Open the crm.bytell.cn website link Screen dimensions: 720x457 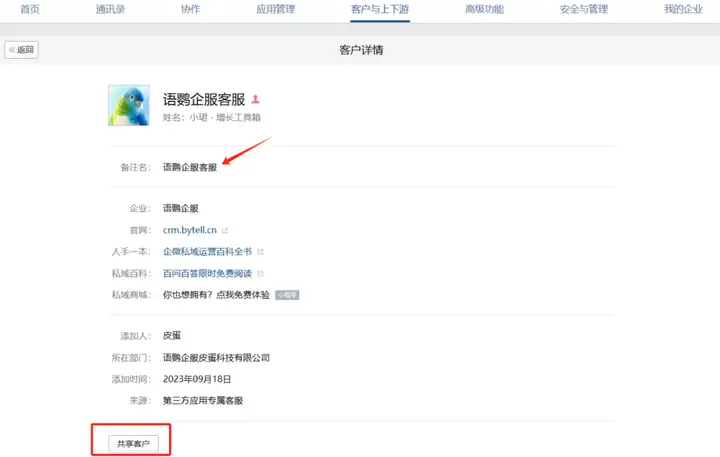tap(189, 231)
